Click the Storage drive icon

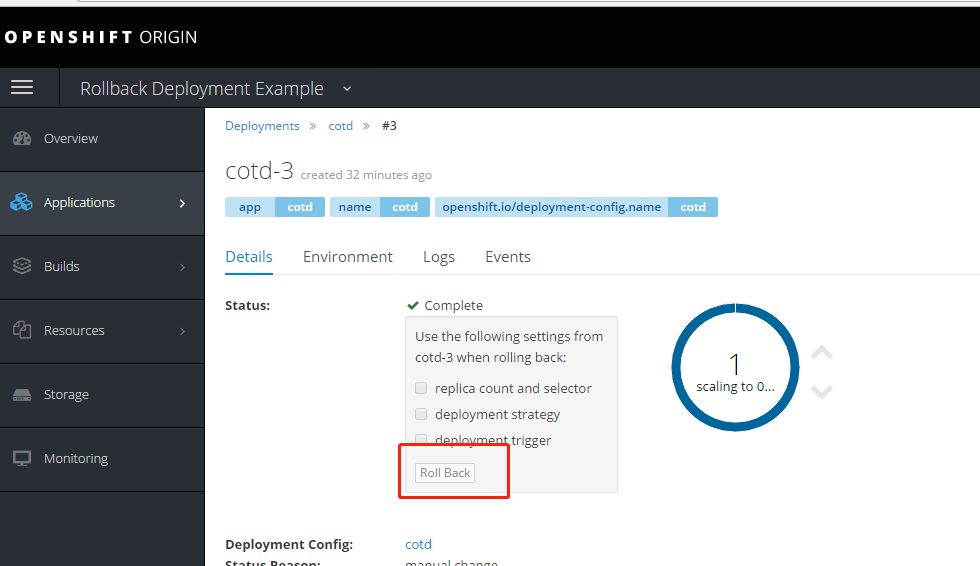pyautogui.click(x=22, y=395)
